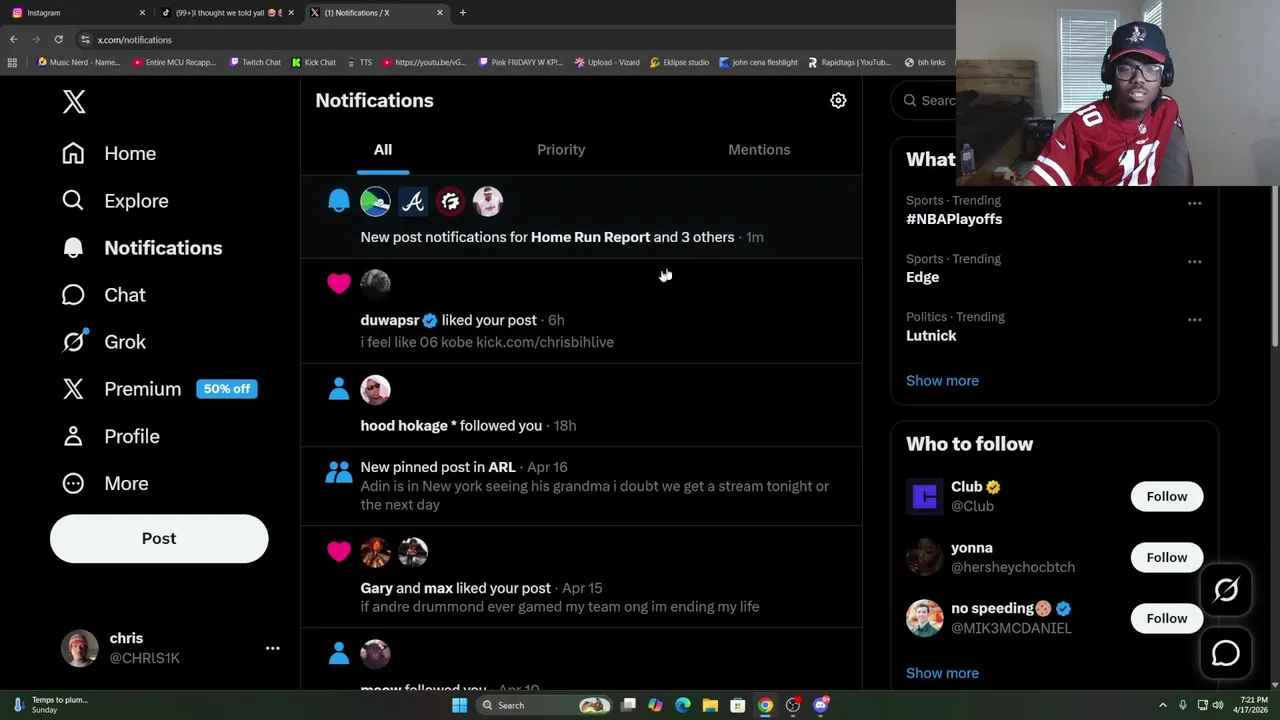1280x720 pixels.
Task: Open more options for #NBAPlayoffs trend
Action: click(x=1194, y=203)
